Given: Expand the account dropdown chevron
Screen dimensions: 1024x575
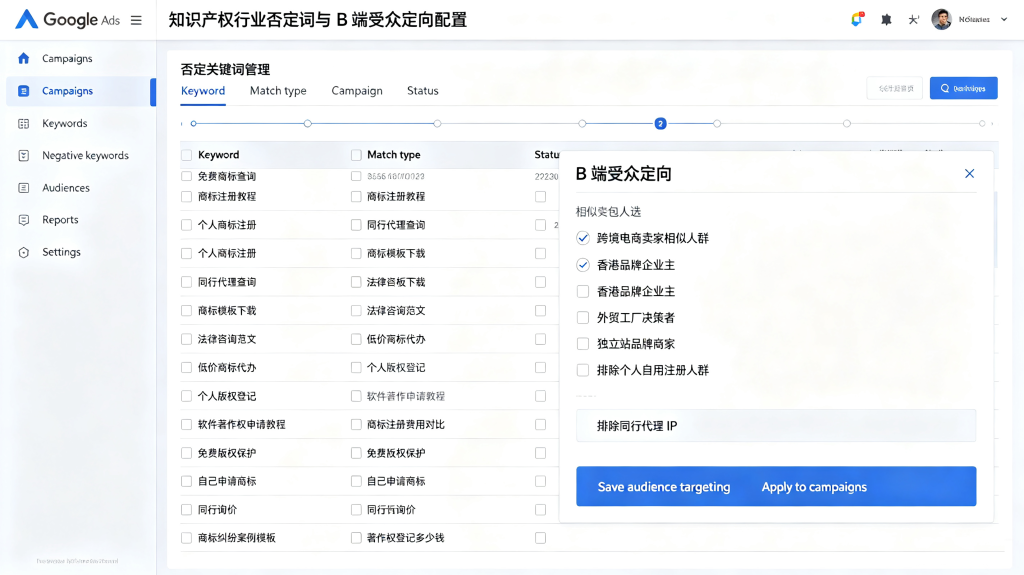Looking at the screenshot, I should 1004,20.
